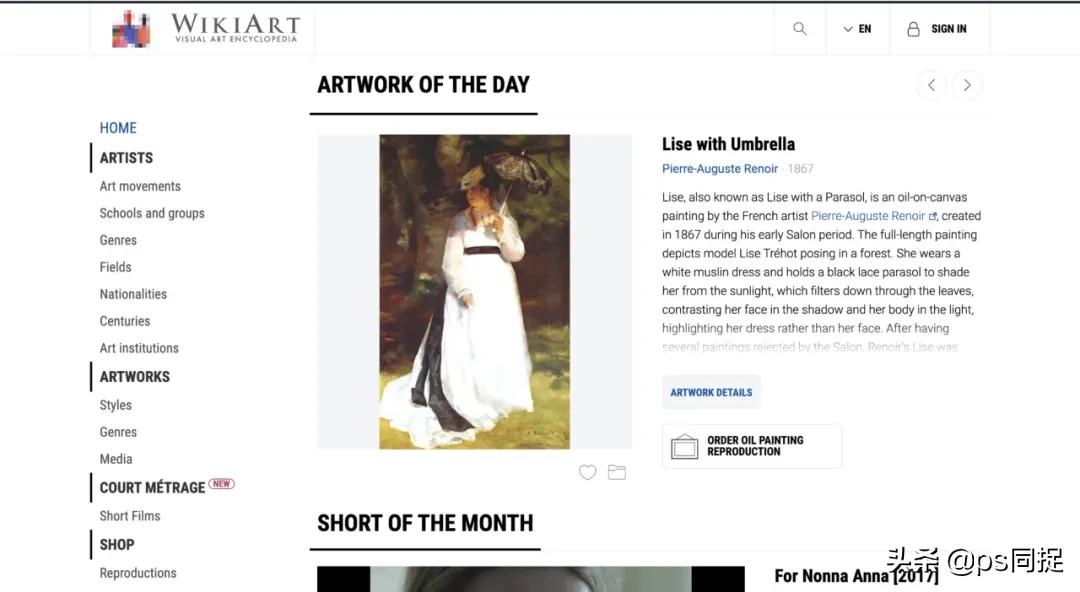Screen dimensions: 1080x592
Task: Click the lock icon beside Sign In
Action: tap(913, 29)
